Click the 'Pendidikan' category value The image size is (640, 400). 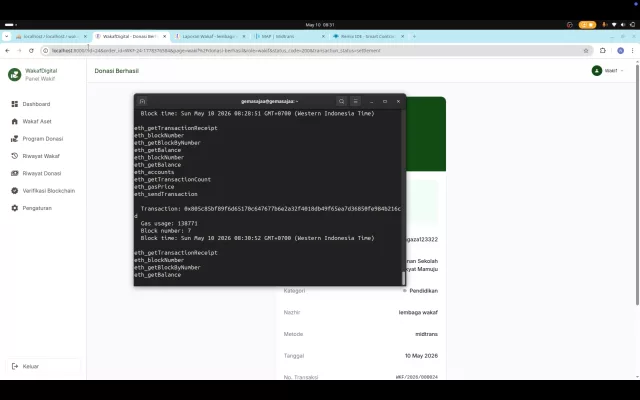423,291
